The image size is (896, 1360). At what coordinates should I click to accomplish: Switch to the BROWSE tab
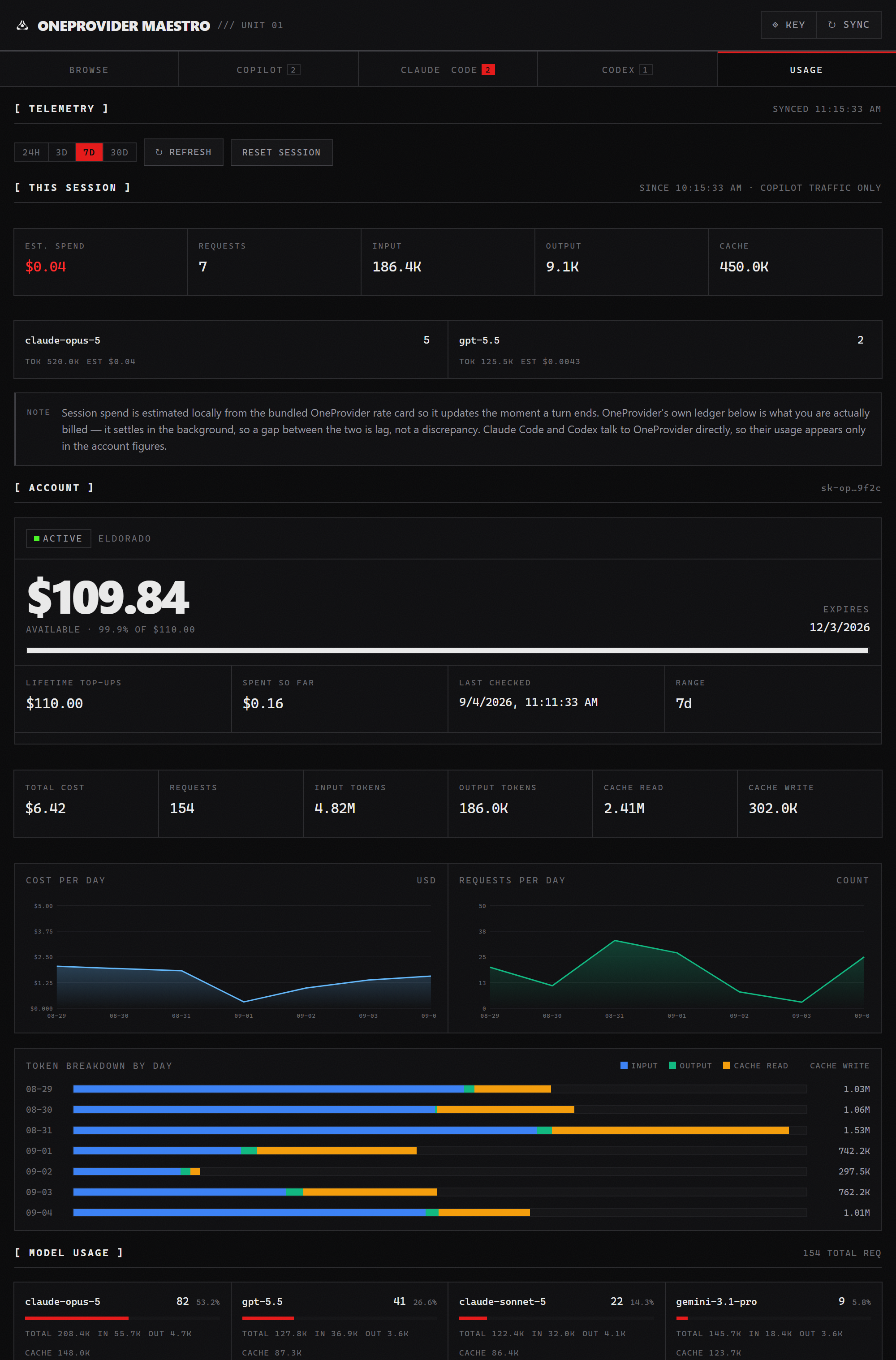pos(89,70)
